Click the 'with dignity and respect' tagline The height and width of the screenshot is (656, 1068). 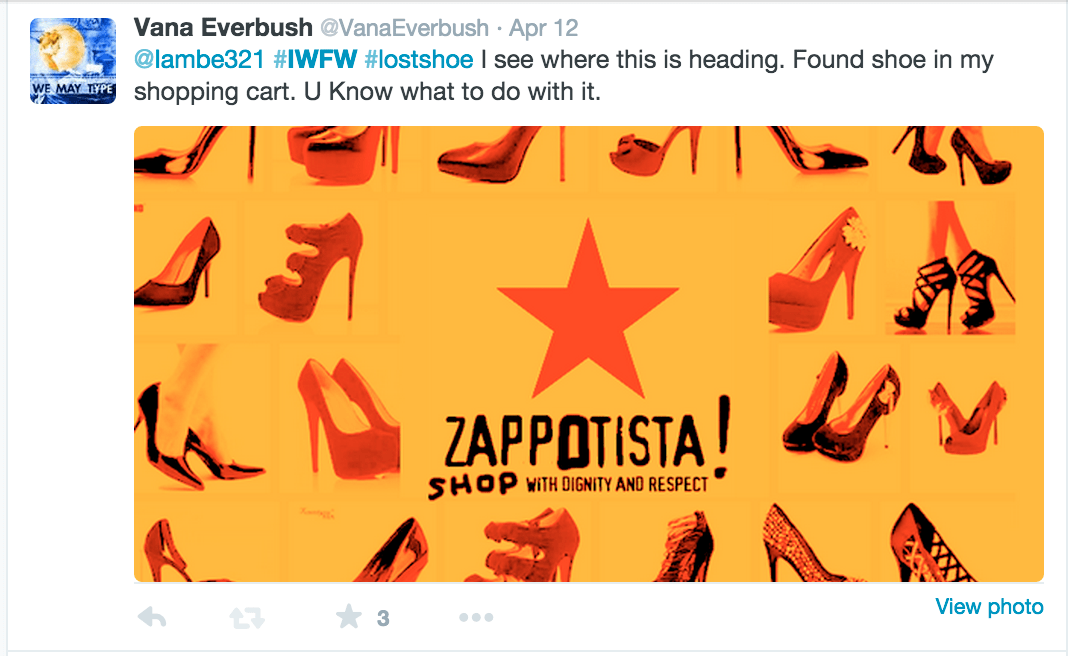point(616,484)
